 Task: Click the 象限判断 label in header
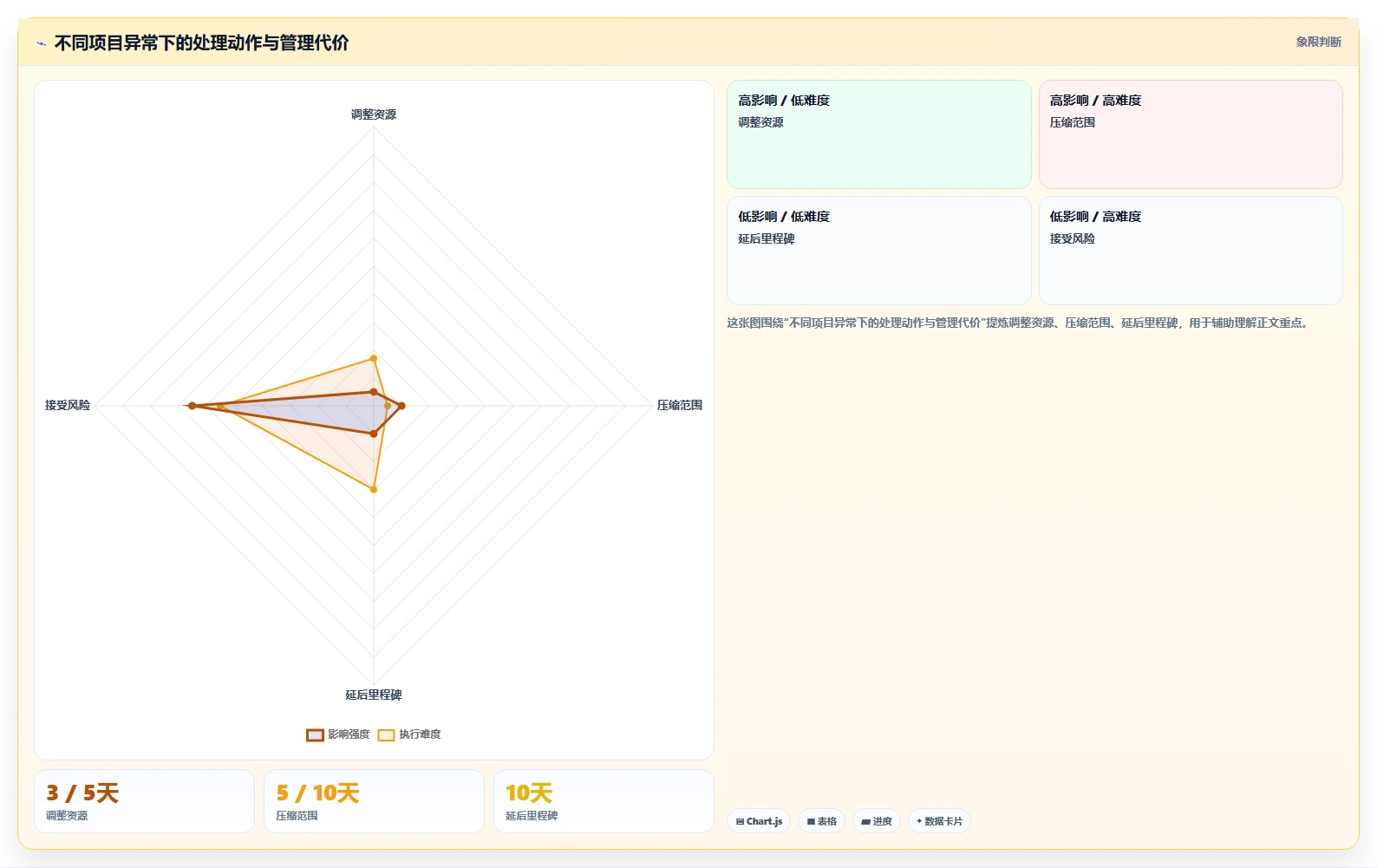pyautogui.click(x=1318, y=42)
